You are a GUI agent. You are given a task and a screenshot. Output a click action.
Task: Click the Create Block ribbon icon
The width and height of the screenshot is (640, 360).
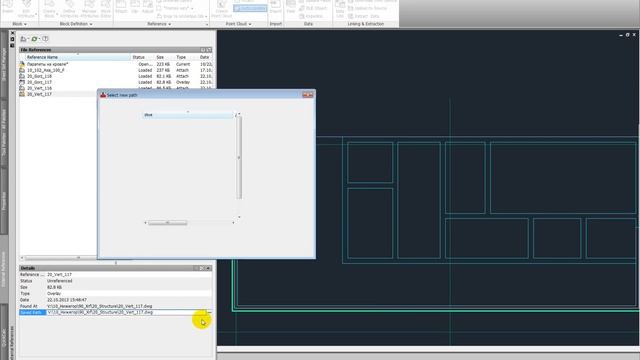pyautogui.click(x=49, y=9)
